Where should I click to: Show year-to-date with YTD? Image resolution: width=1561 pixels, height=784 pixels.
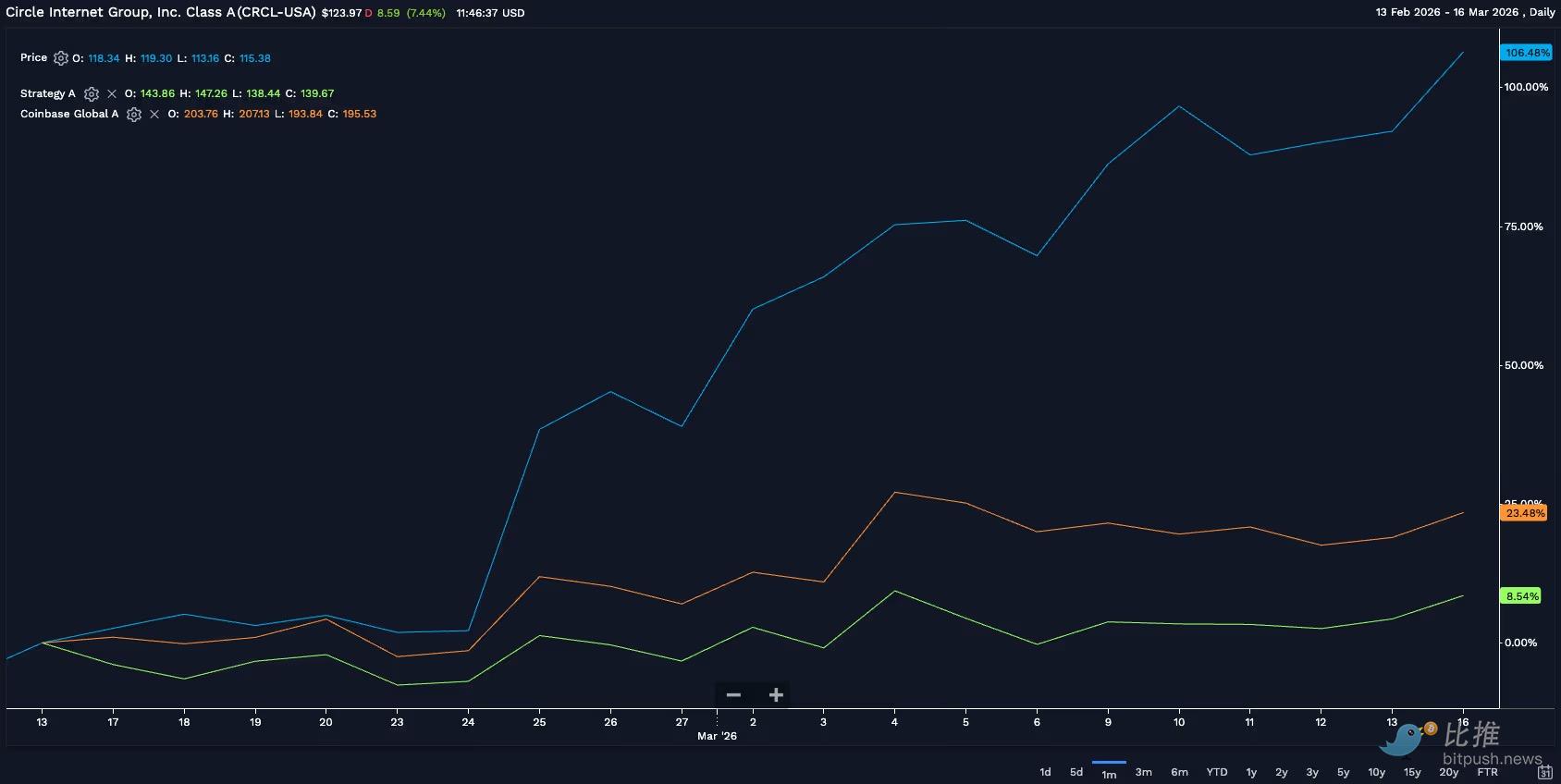click(1217, 772)
